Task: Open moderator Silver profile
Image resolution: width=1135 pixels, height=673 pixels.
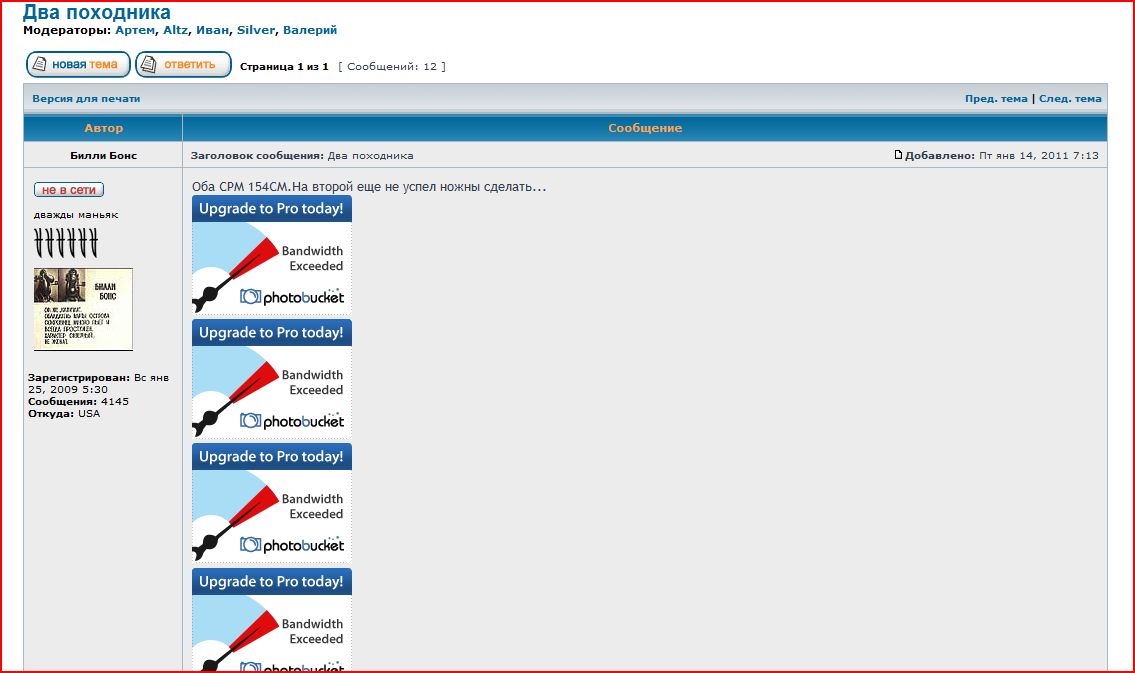Action: pos(255,31)
